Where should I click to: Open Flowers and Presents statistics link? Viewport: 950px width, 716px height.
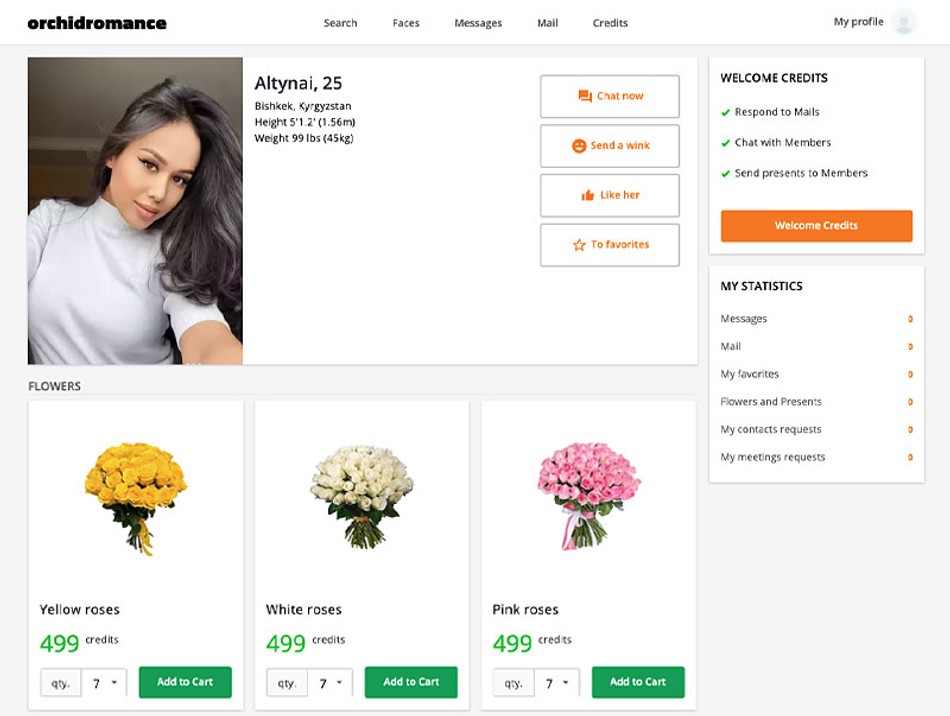[771, 402]
